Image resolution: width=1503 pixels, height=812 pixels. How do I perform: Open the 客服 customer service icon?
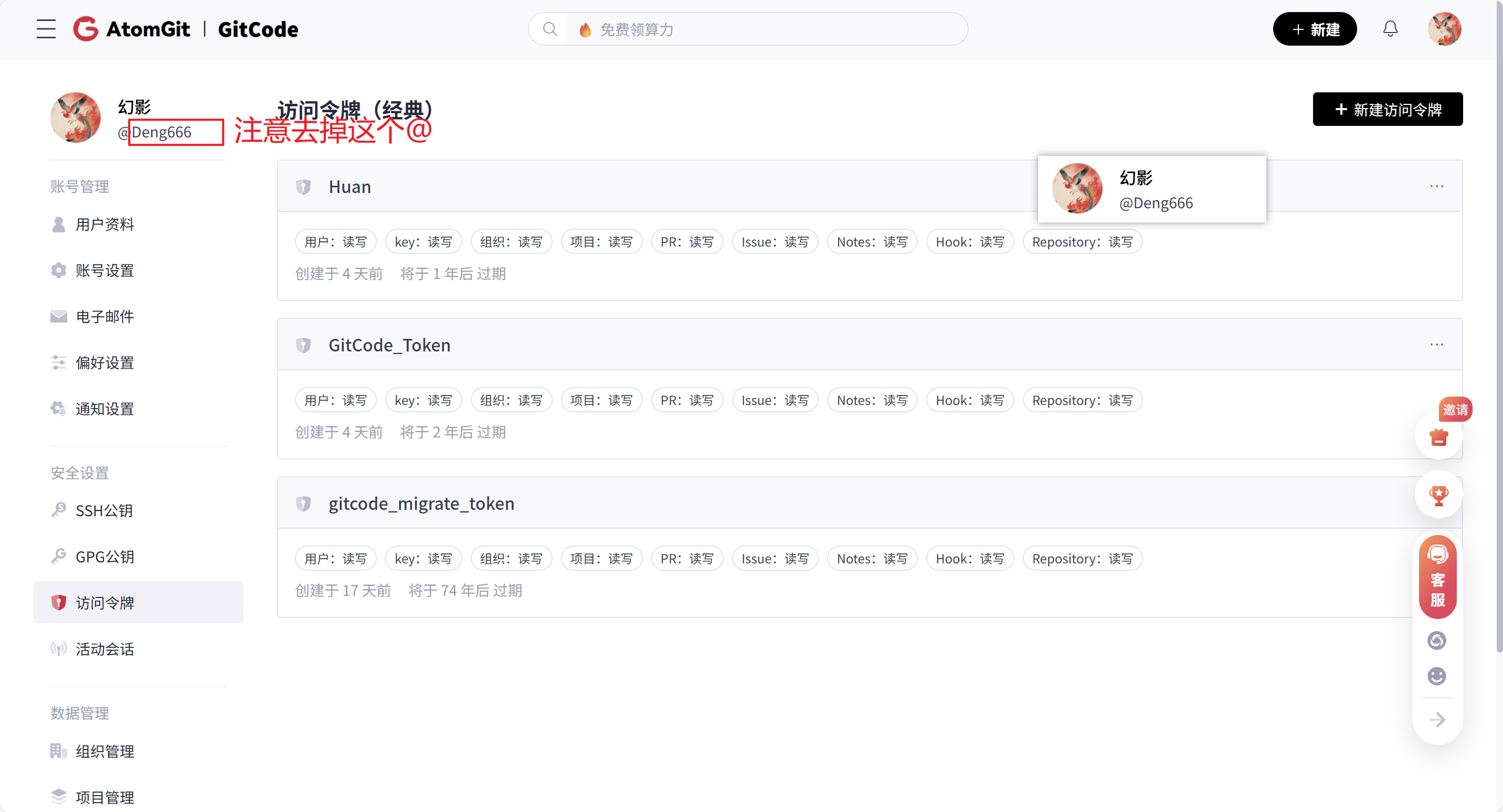click(1437, 578)
